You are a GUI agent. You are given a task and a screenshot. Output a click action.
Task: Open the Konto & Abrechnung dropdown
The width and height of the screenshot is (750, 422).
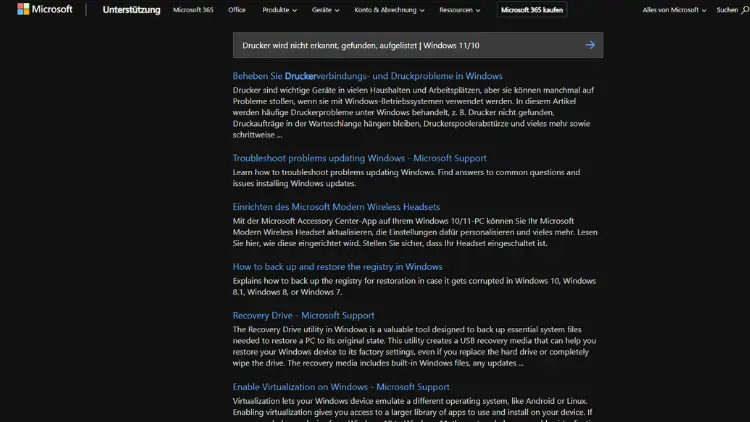389,10
